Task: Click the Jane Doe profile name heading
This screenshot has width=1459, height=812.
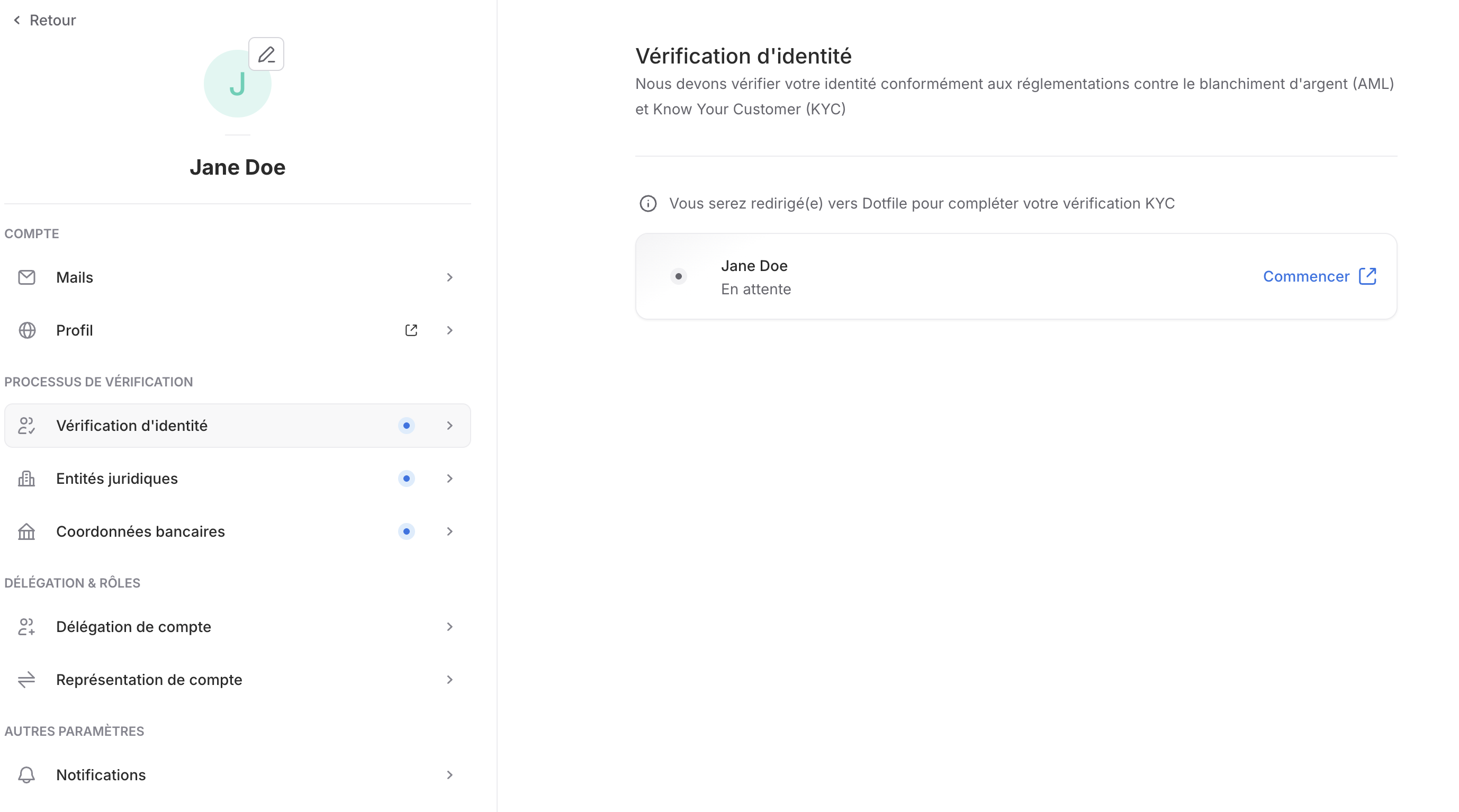Action: point(237,167)
